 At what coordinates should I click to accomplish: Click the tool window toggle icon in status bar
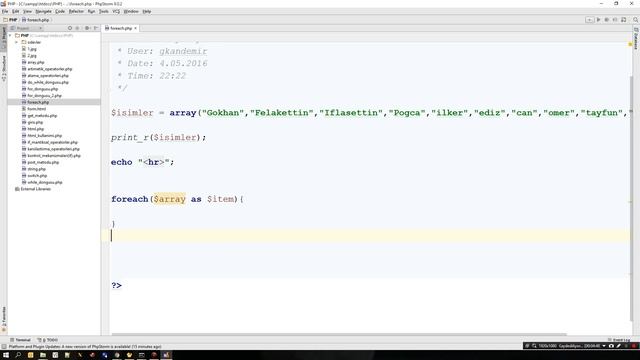4,347
